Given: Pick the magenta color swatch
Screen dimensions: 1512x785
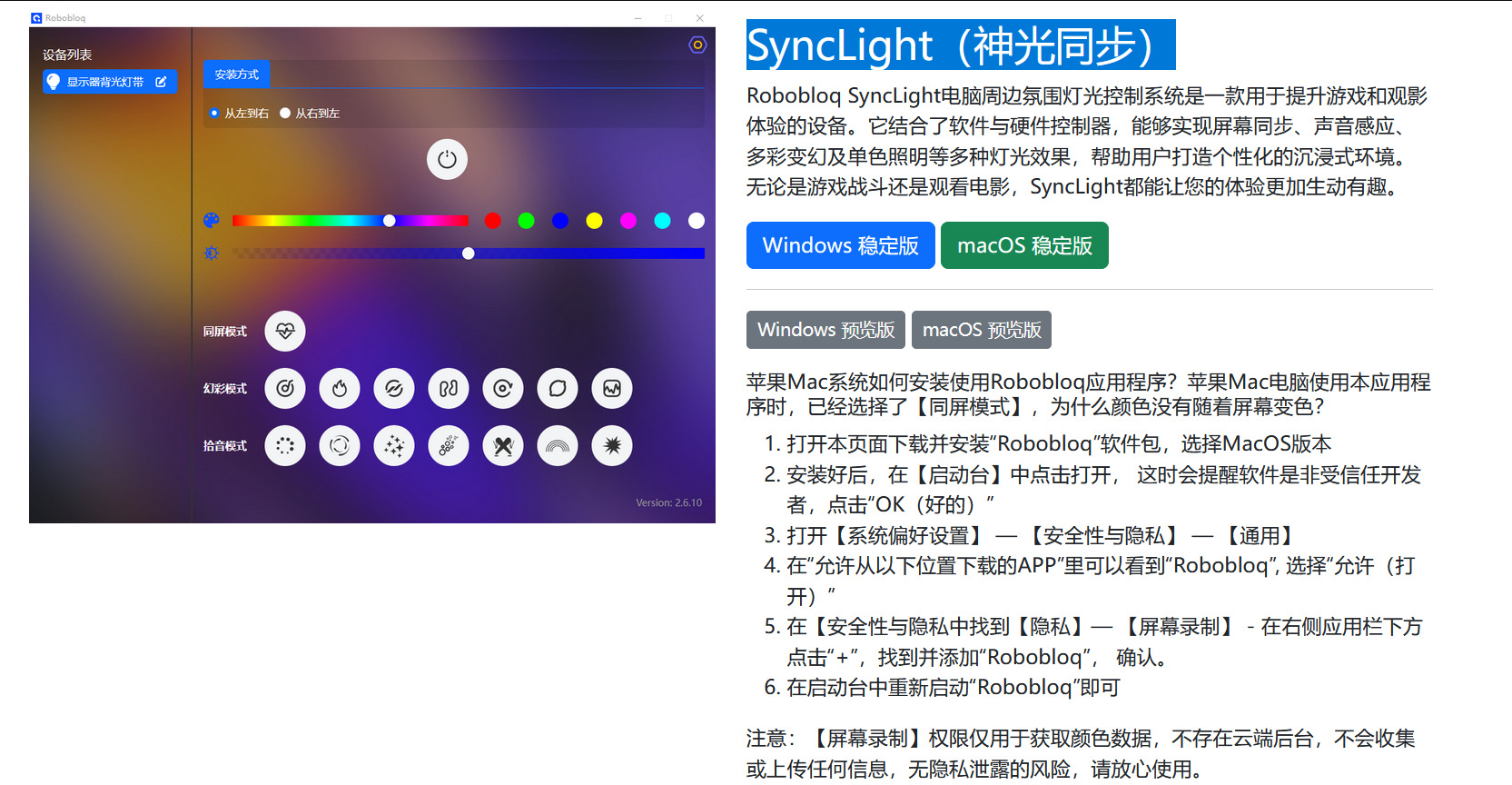Looking at the screenshot, I should click(x=628, y=221).
